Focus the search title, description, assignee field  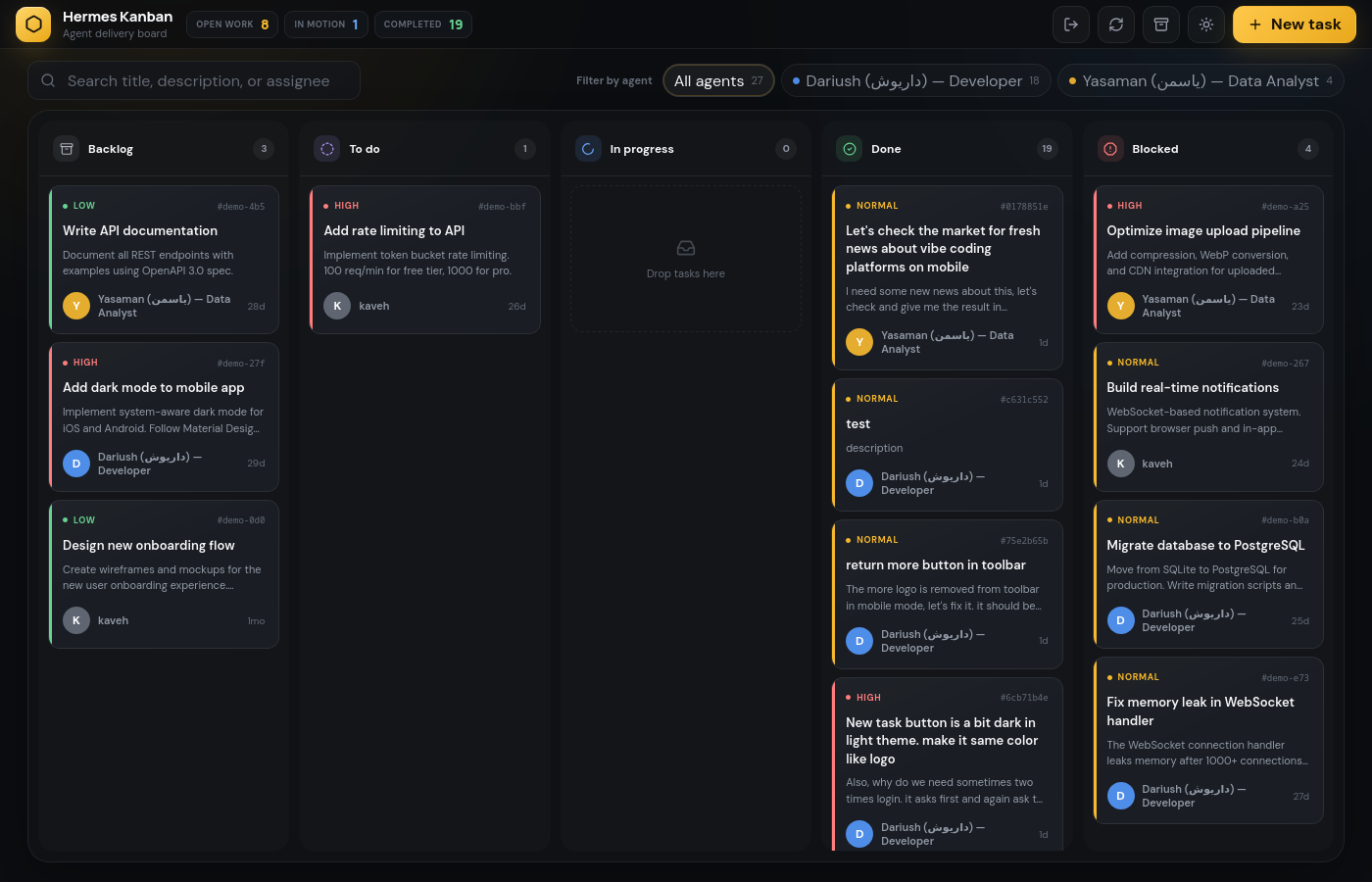pos(194,80)
